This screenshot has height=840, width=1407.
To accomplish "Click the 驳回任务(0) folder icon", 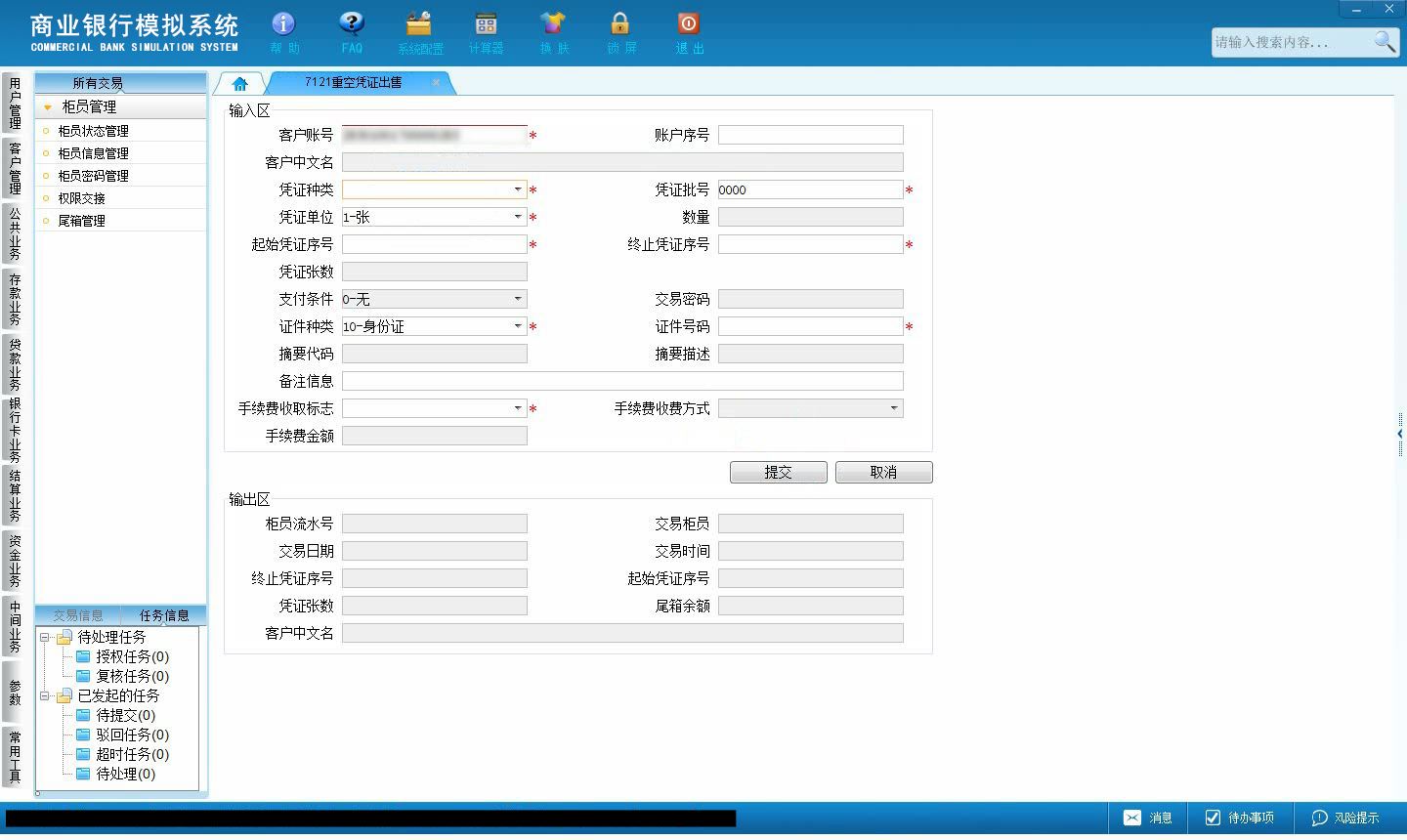I will (83, 735).
